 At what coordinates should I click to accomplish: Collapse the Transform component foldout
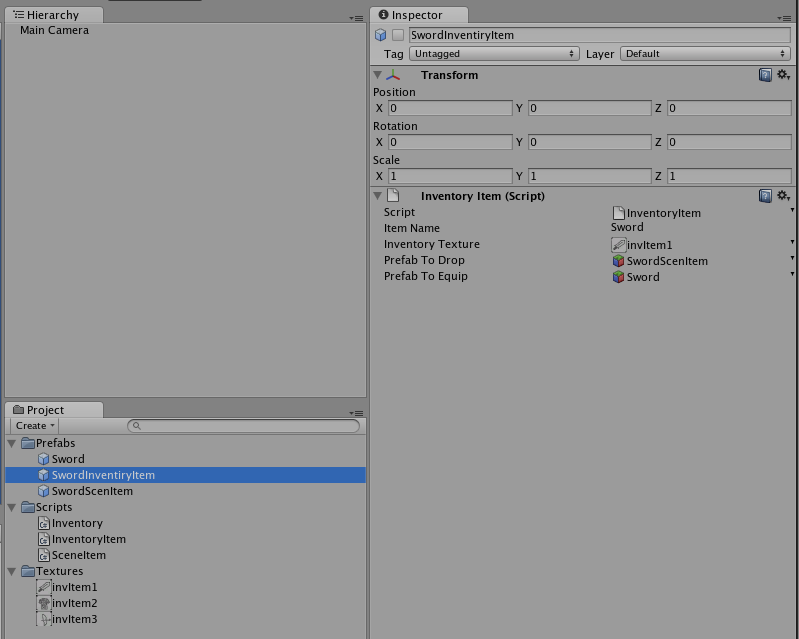378,75
